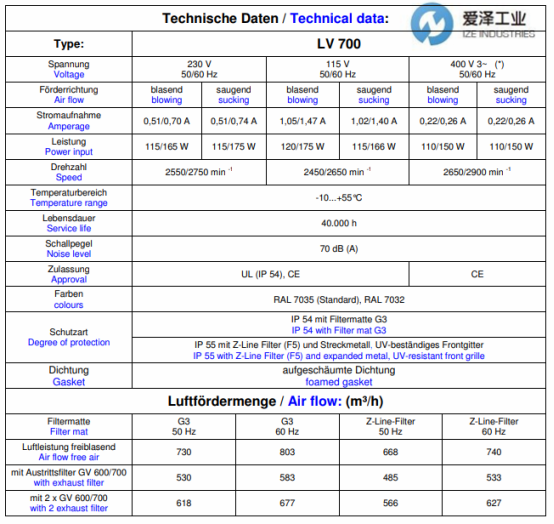
Task: Click exhaust filter value '485'
Action: click(390, 478)
